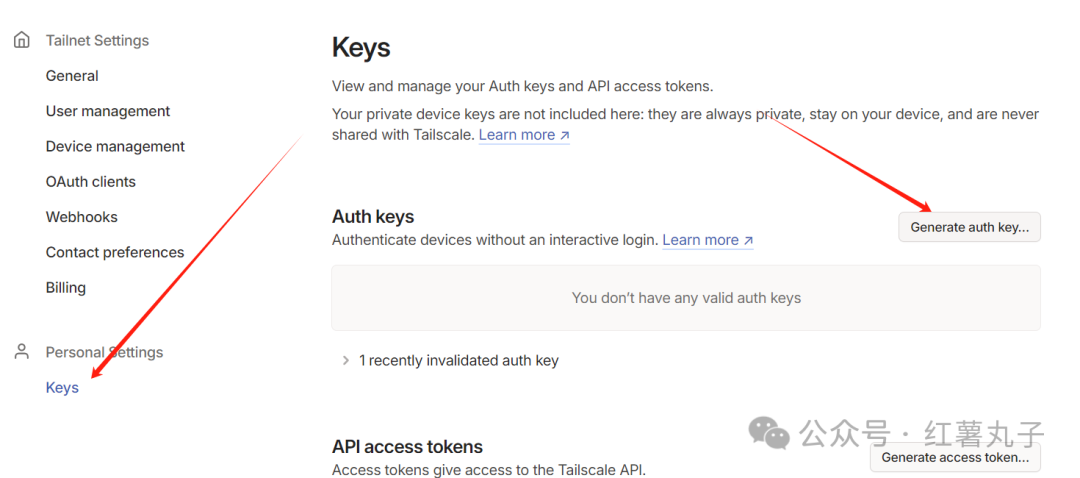Select Keys under Personal Settings
The image size is (1080, 478).
tap(62, 388)
